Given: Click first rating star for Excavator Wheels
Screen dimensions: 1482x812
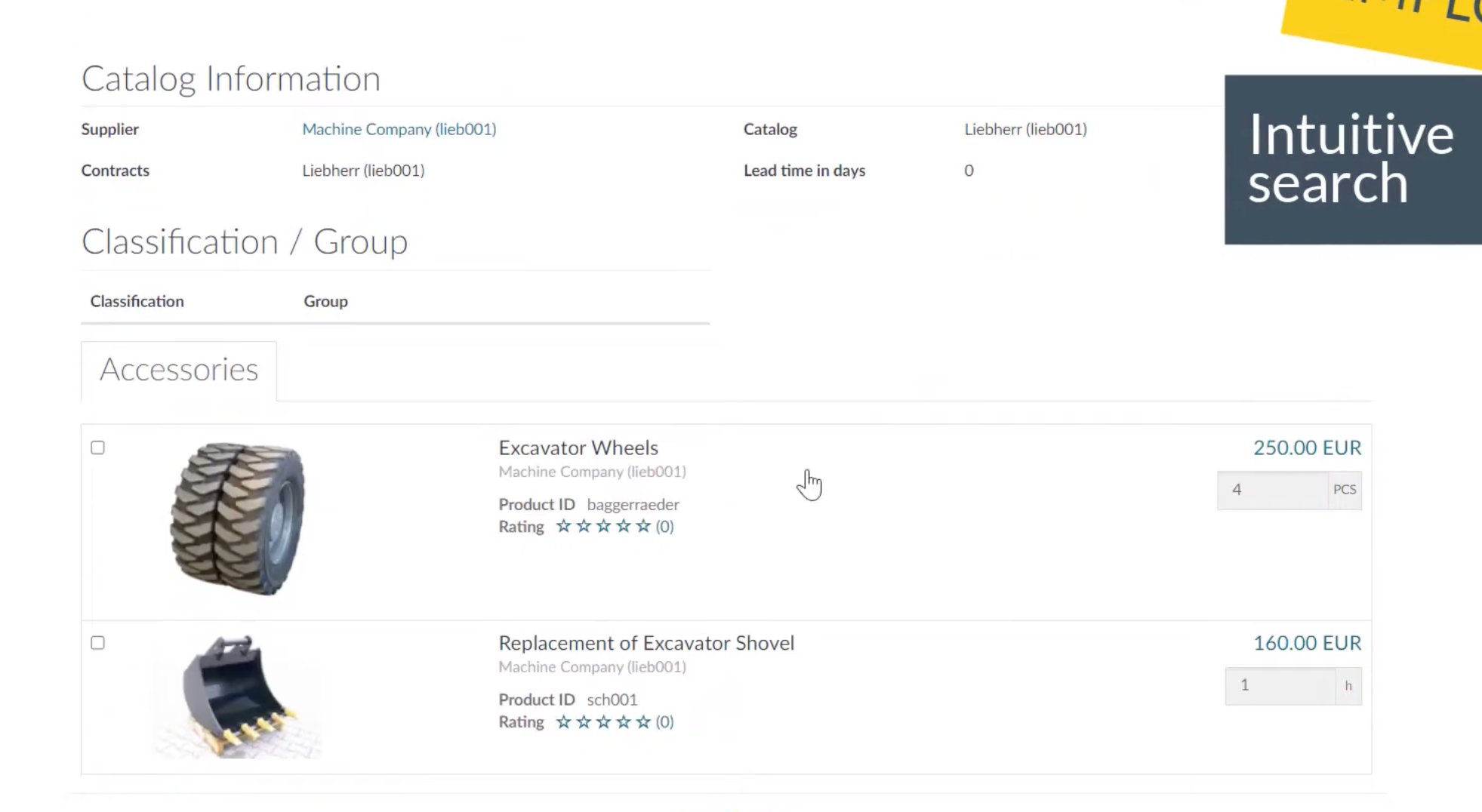Looking at the screenshot, I should [563, 527].
